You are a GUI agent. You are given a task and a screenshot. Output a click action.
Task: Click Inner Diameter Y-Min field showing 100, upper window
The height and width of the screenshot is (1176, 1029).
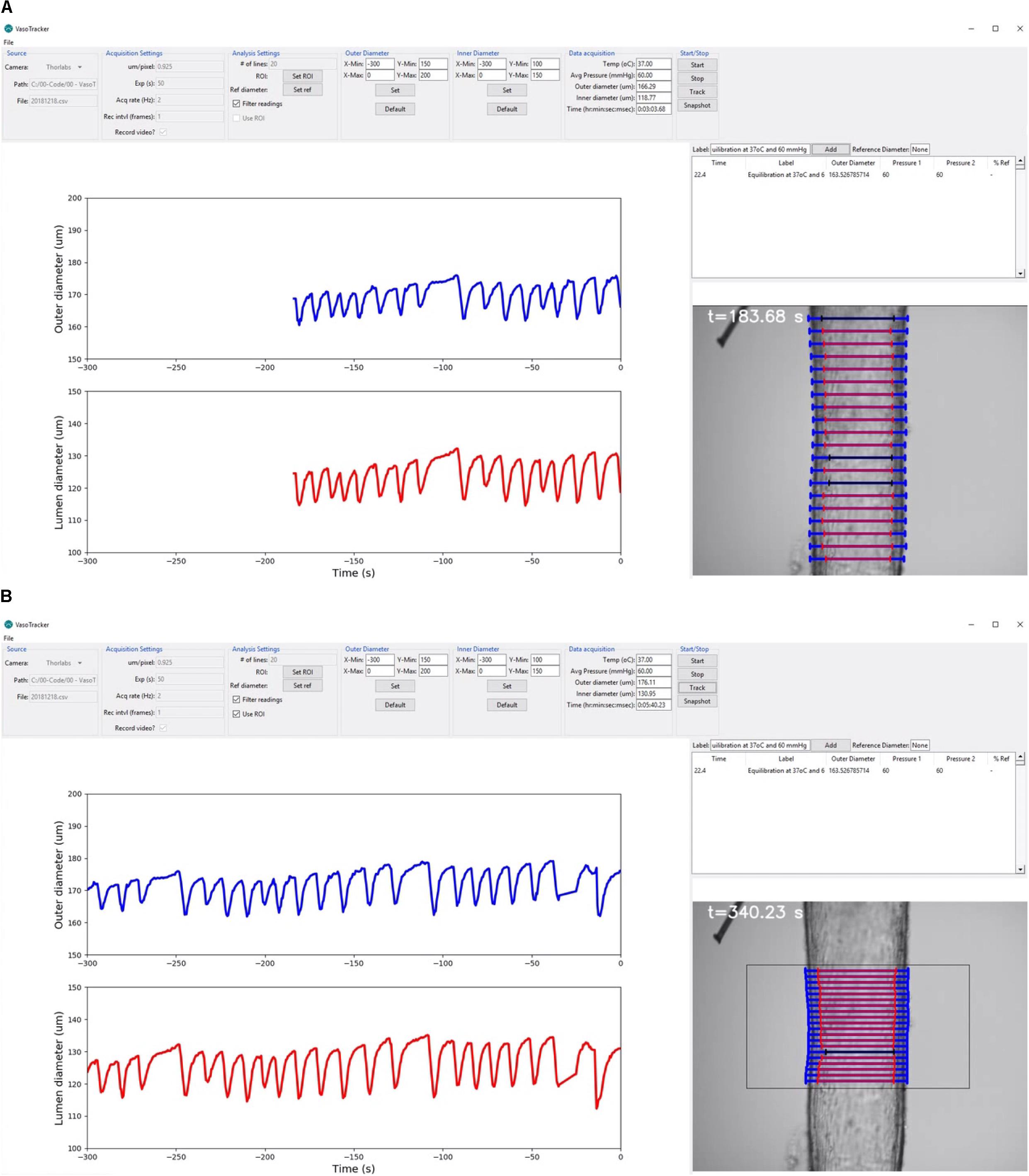(545, 64)
